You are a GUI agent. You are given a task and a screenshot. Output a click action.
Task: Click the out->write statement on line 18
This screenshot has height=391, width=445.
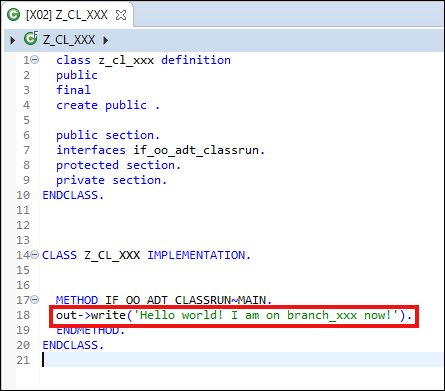(x=234, y=315)
